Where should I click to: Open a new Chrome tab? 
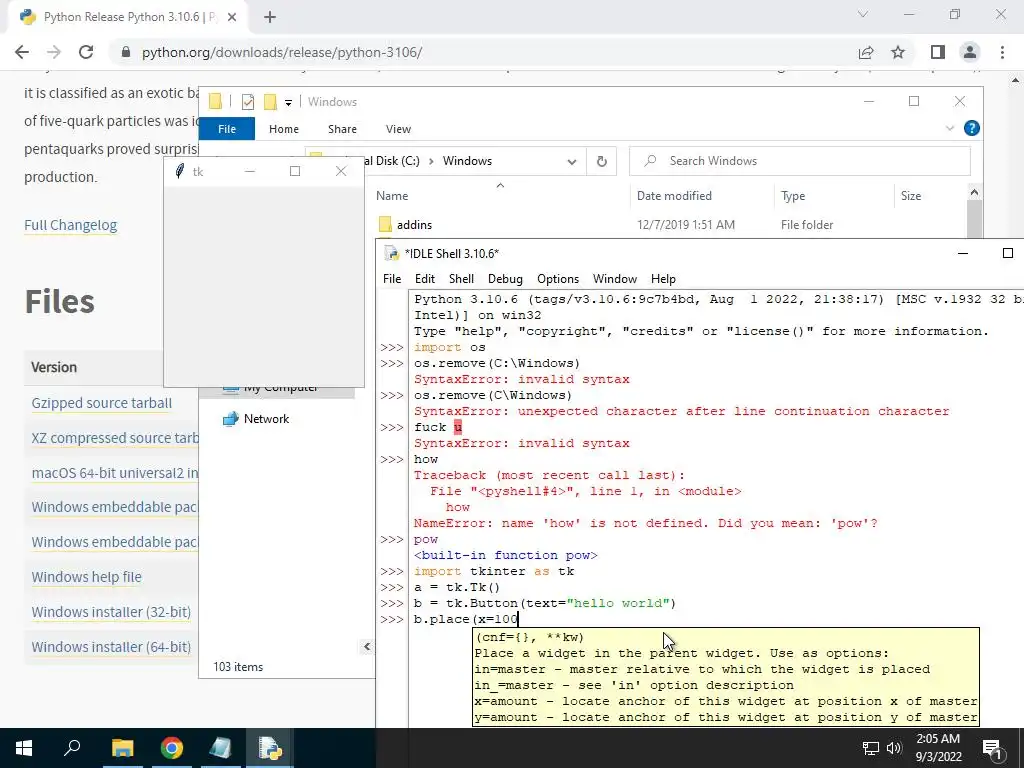(x=270, y=18)
